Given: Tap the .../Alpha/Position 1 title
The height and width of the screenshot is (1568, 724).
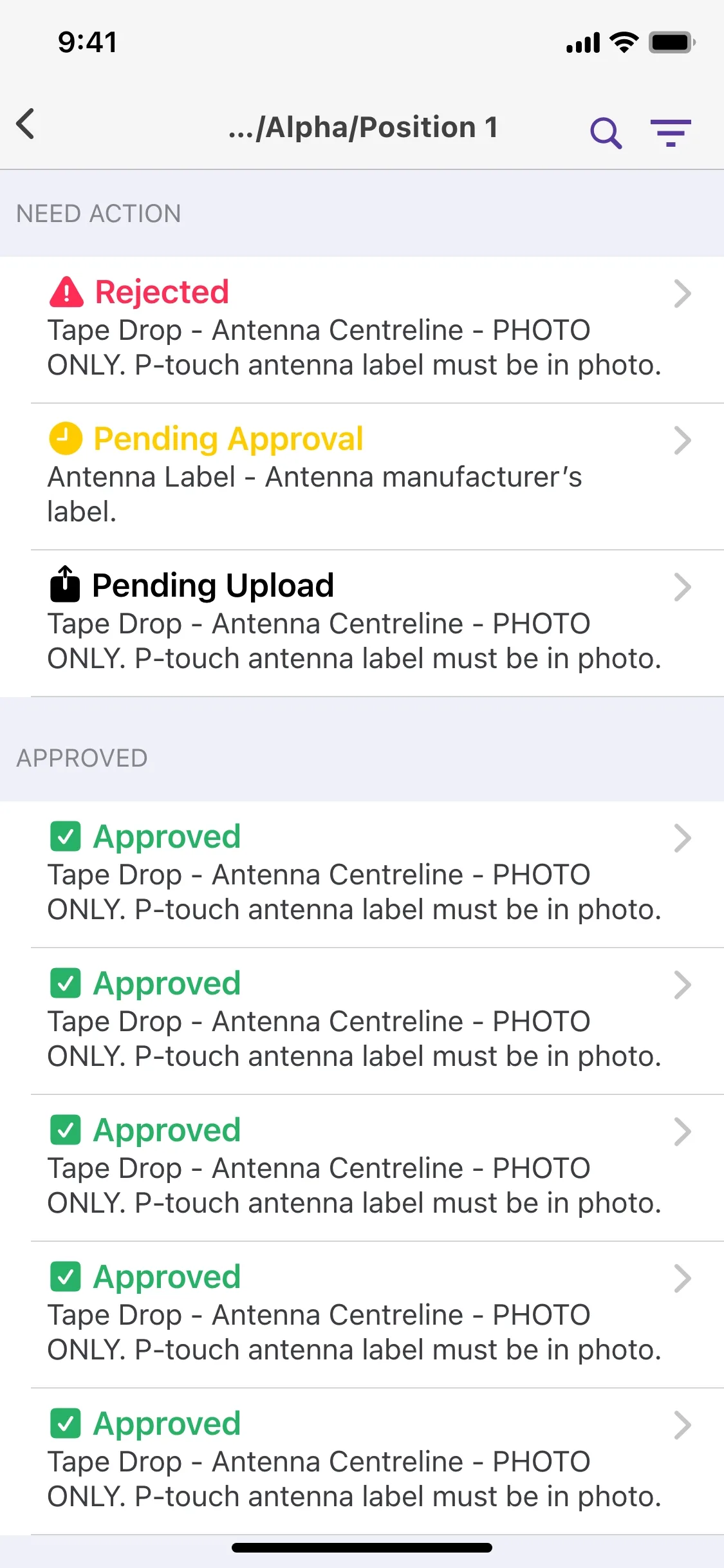Looking at the screenshot, I should coord(364,127).
